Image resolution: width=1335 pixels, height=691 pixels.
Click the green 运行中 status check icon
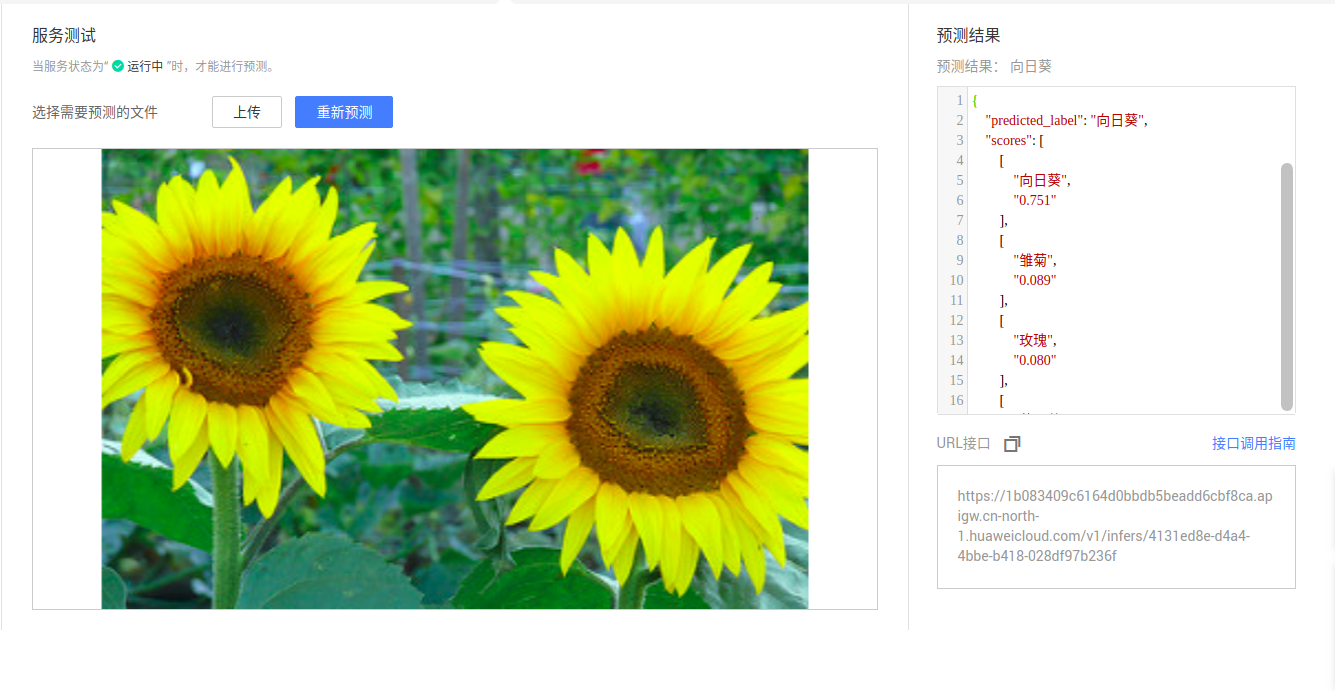point(119,63)
